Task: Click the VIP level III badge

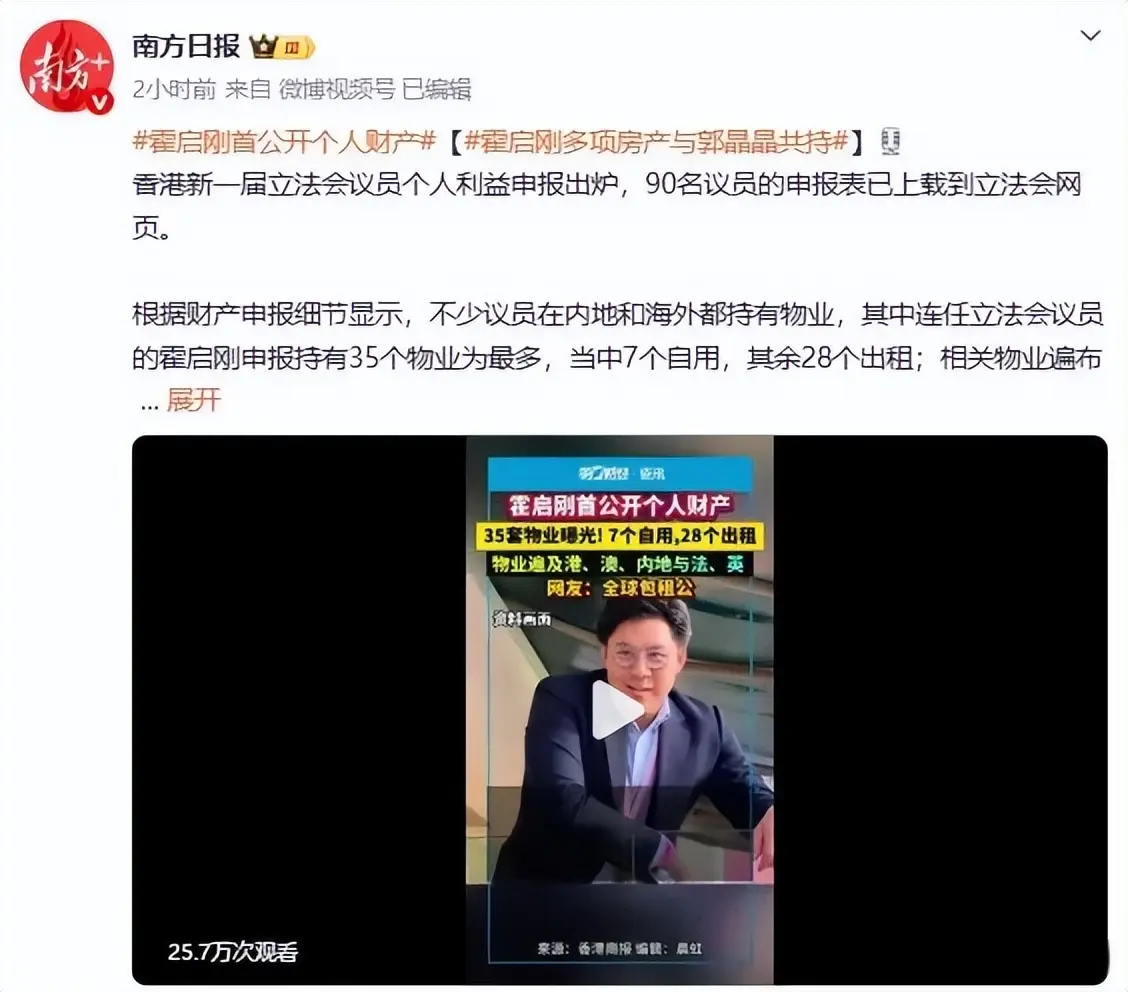Action: coord(296,47)
